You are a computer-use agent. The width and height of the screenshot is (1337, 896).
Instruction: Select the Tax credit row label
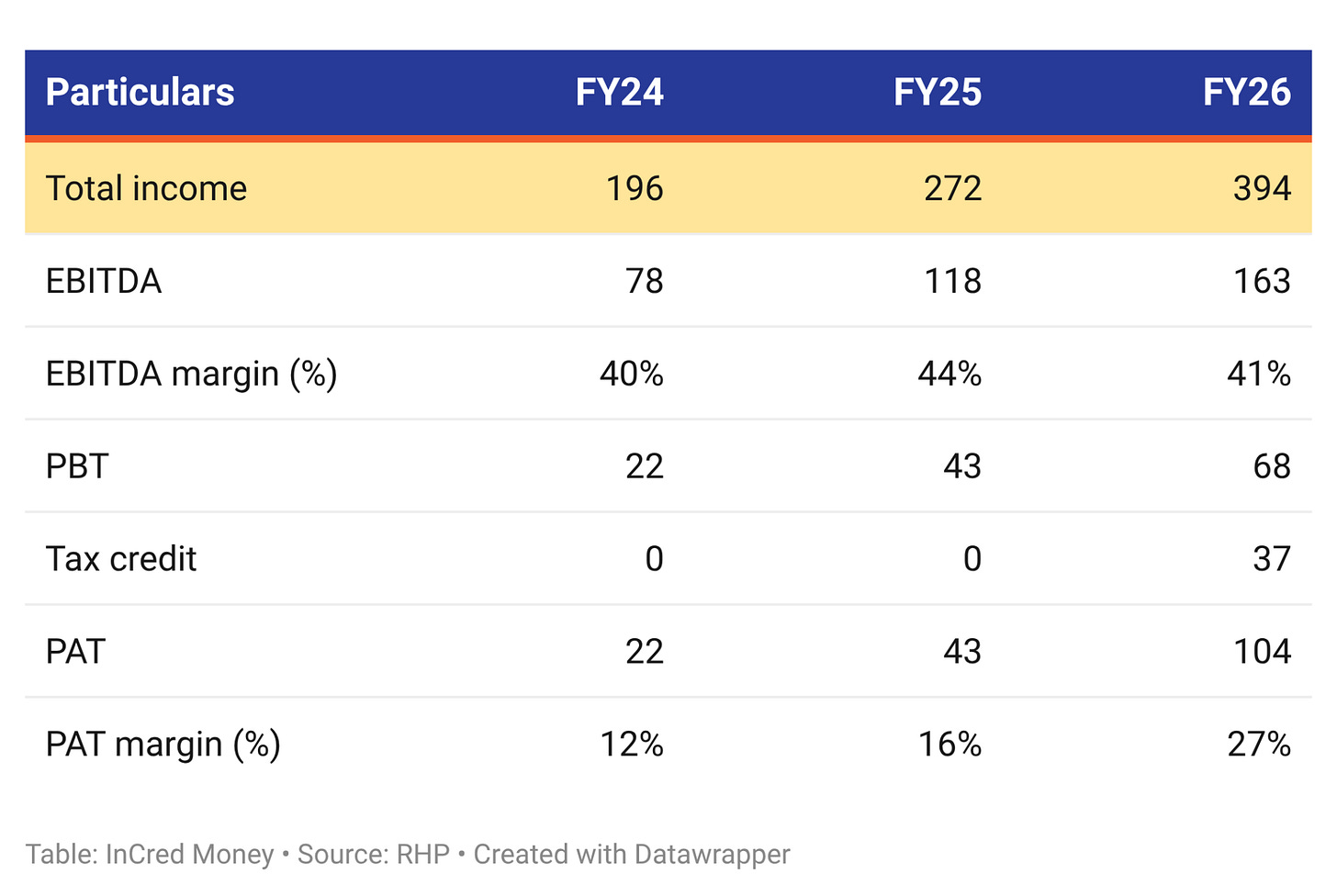click(121, 559)
